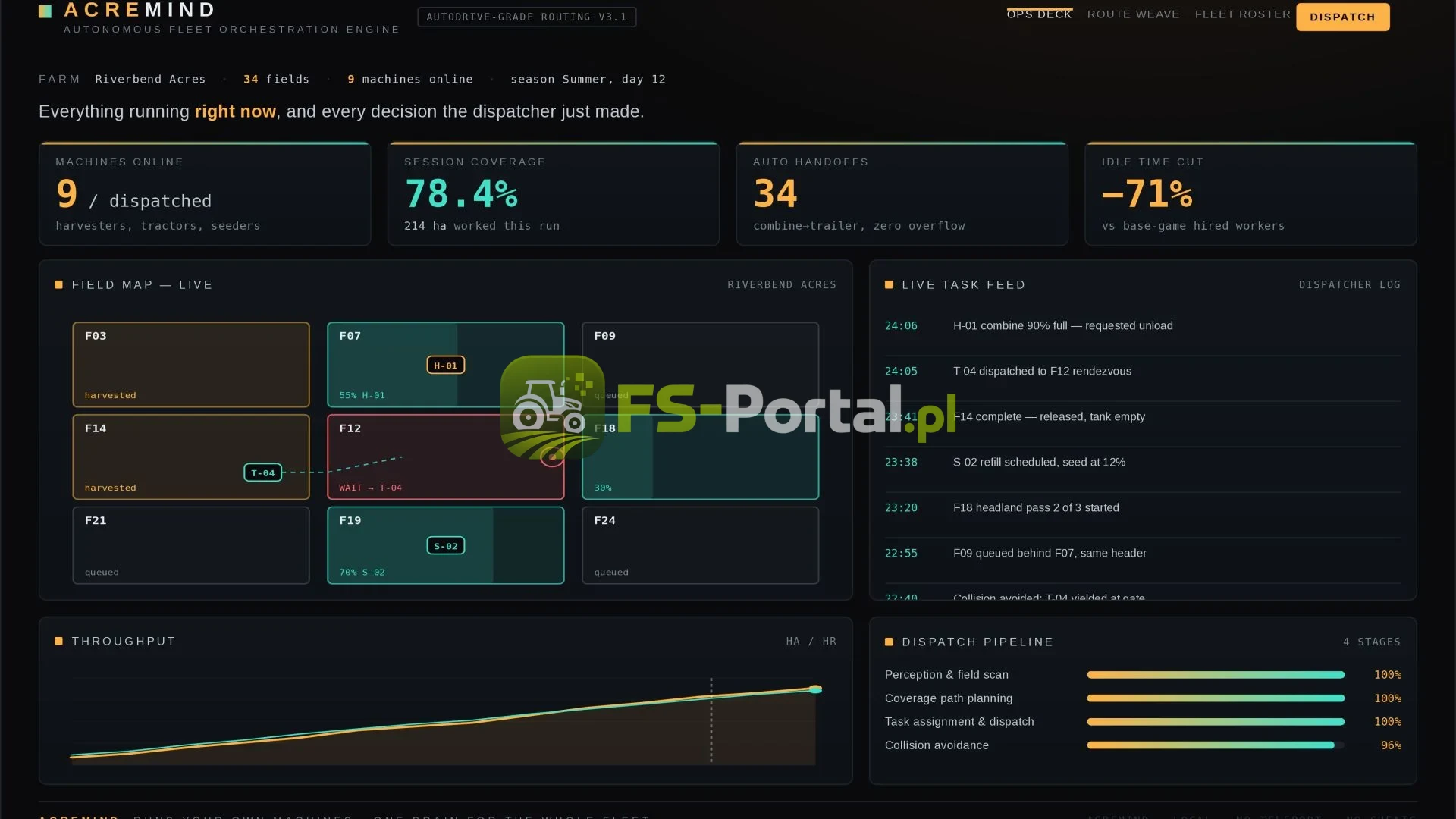The height and width of the screenshot is (819, 1456).
Task: Open the F12 waiting field tile
Action: 446,457
